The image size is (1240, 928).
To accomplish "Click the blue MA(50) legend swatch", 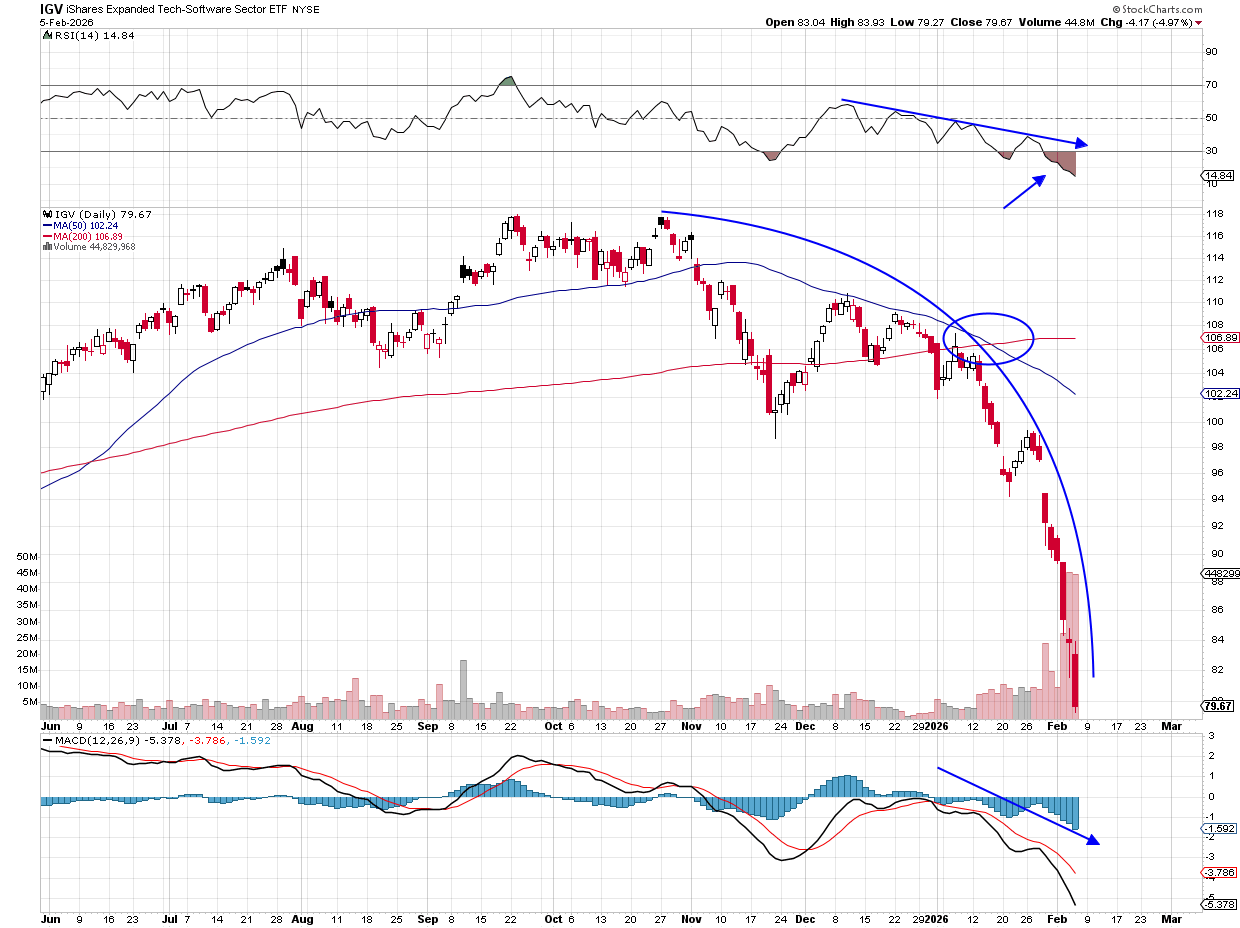I will 46,226.
